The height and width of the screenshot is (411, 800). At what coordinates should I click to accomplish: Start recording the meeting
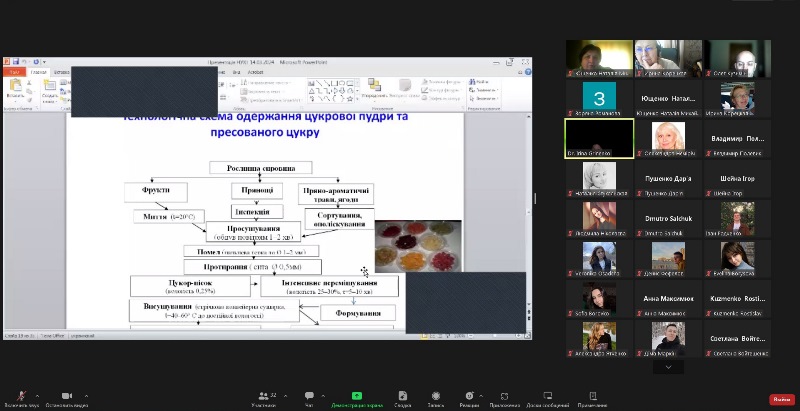[435, 396]
